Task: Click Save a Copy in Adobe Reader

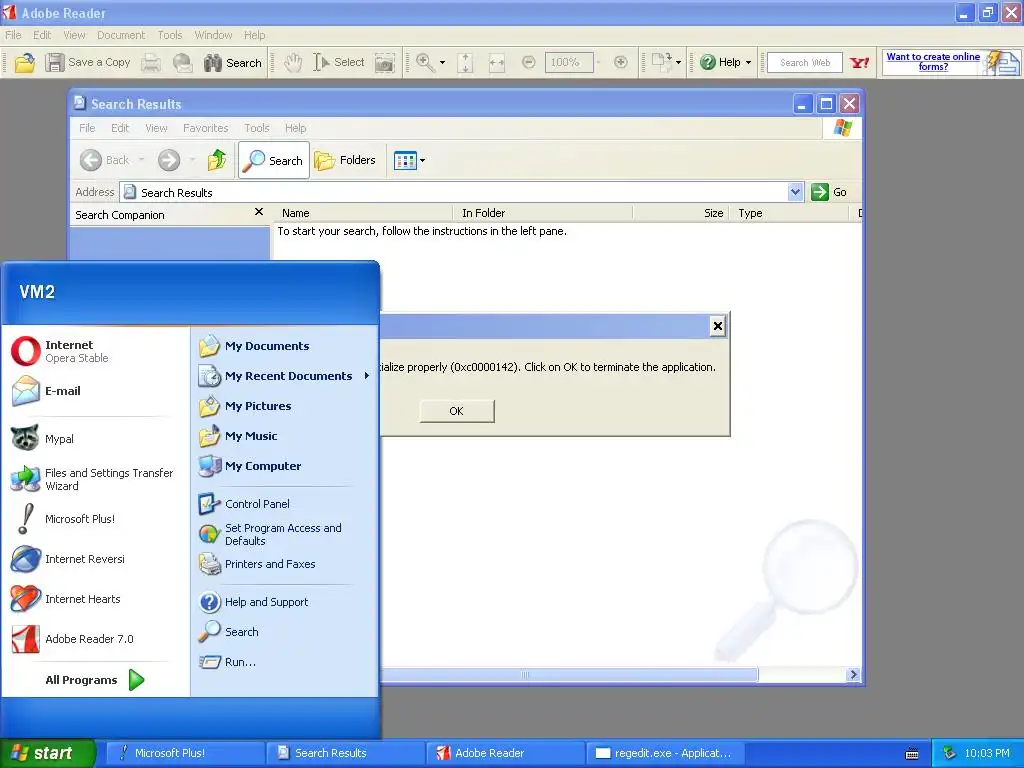Action: coord(88,63)
